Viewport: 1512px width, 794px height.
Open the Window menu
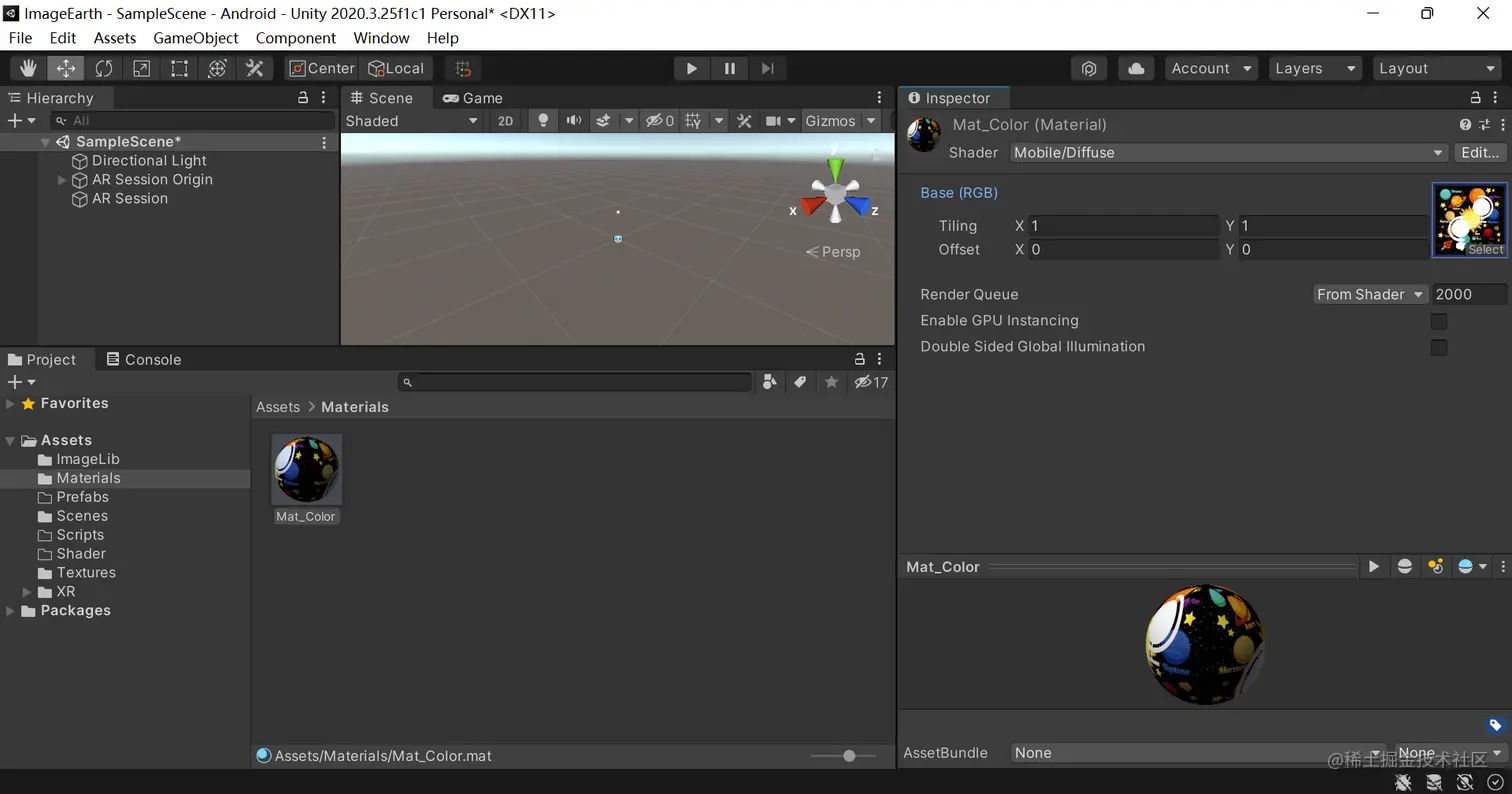[381, 38]
